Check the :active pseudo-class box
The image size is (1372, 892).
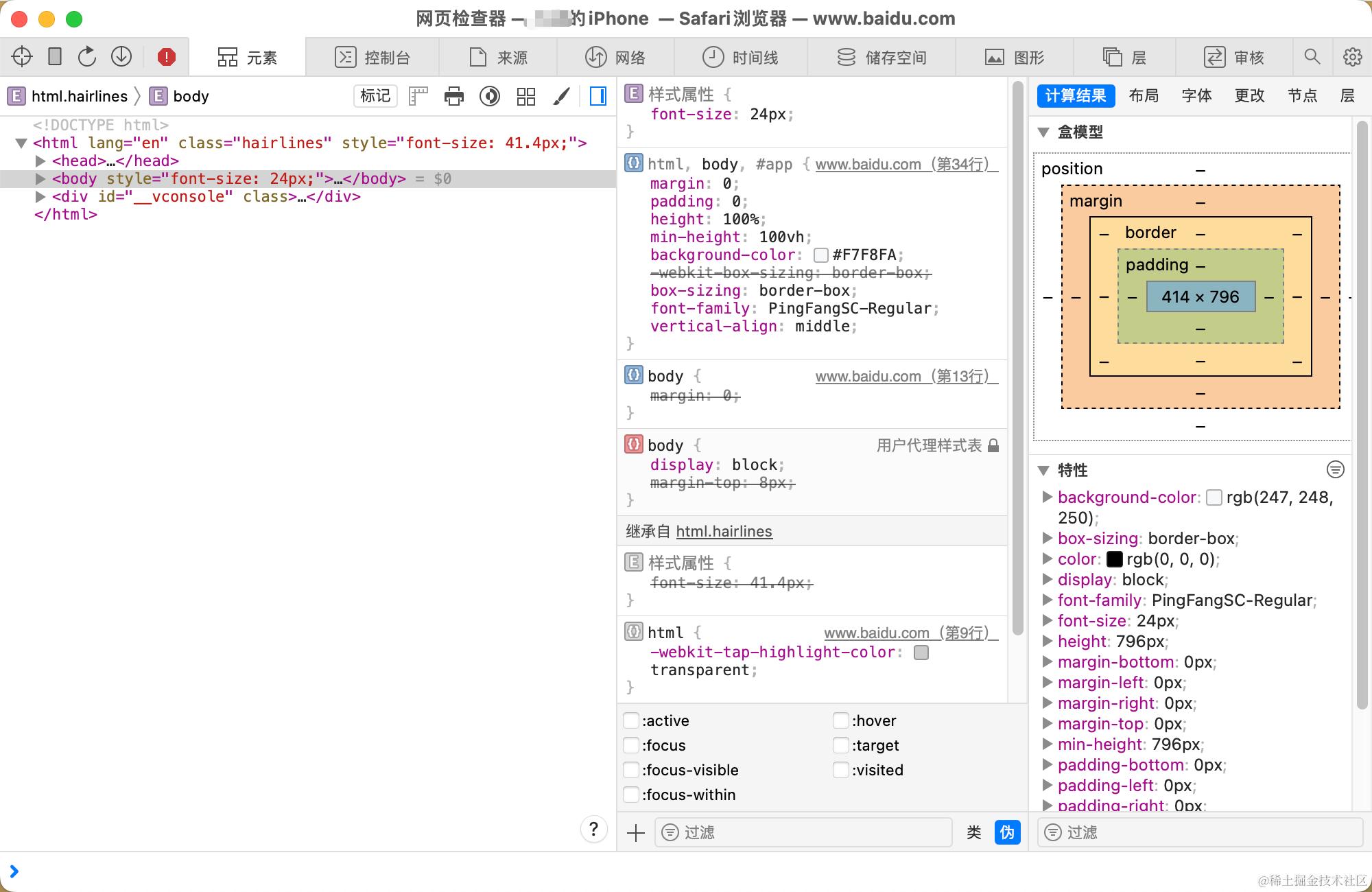pyautogui.click(x=630, y=720)
